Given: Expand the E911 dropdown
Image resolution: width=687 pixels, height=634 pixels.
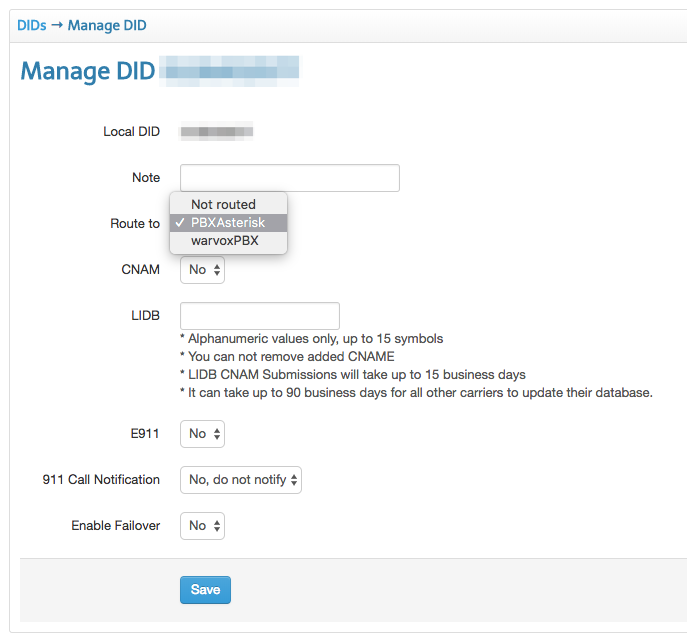Looking at the screenshot, I should [202, 433].
